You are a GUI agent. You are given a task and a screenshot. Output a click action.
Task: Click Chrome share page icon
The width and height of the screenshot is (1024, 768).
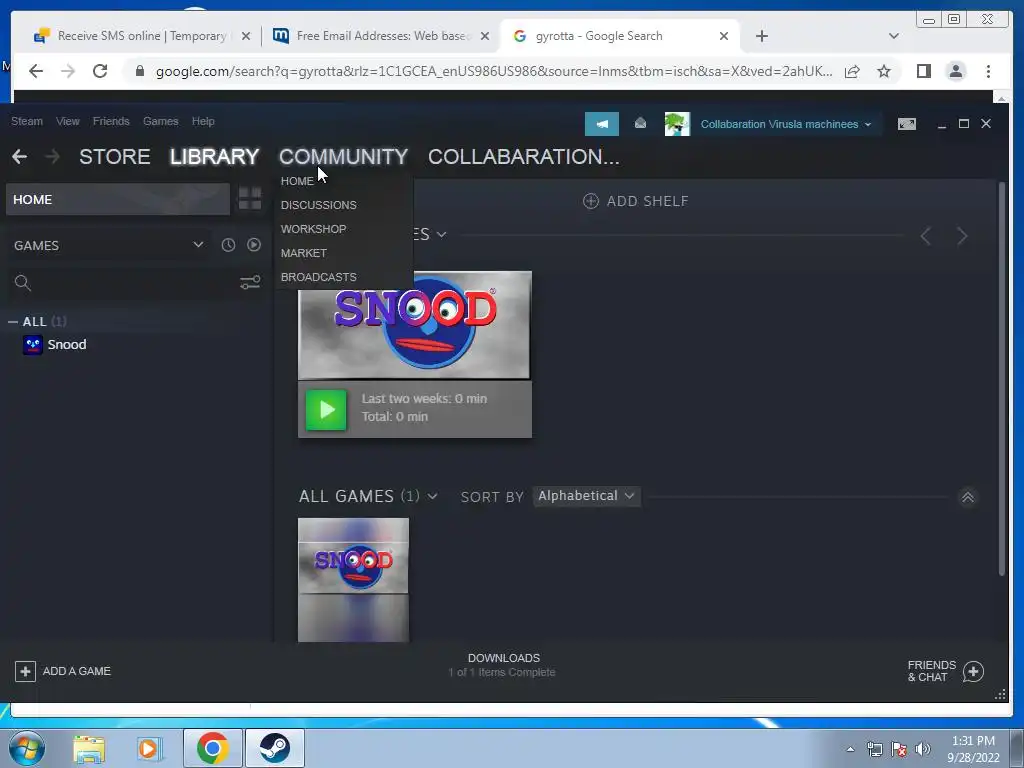pos(852,71)
